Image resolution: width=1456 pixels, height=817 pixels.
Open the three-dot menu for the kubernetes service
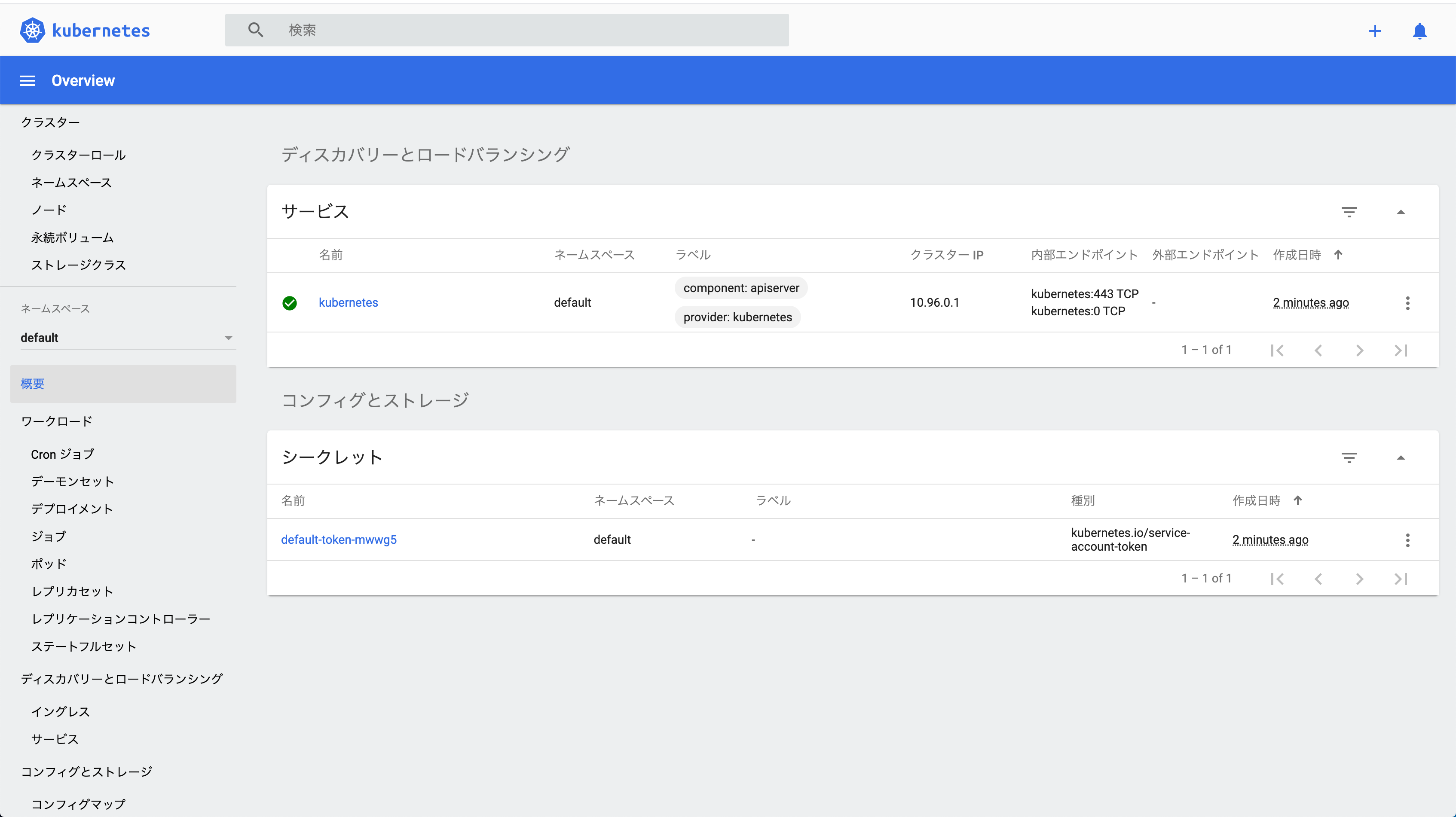click(x=1407, y=303)
